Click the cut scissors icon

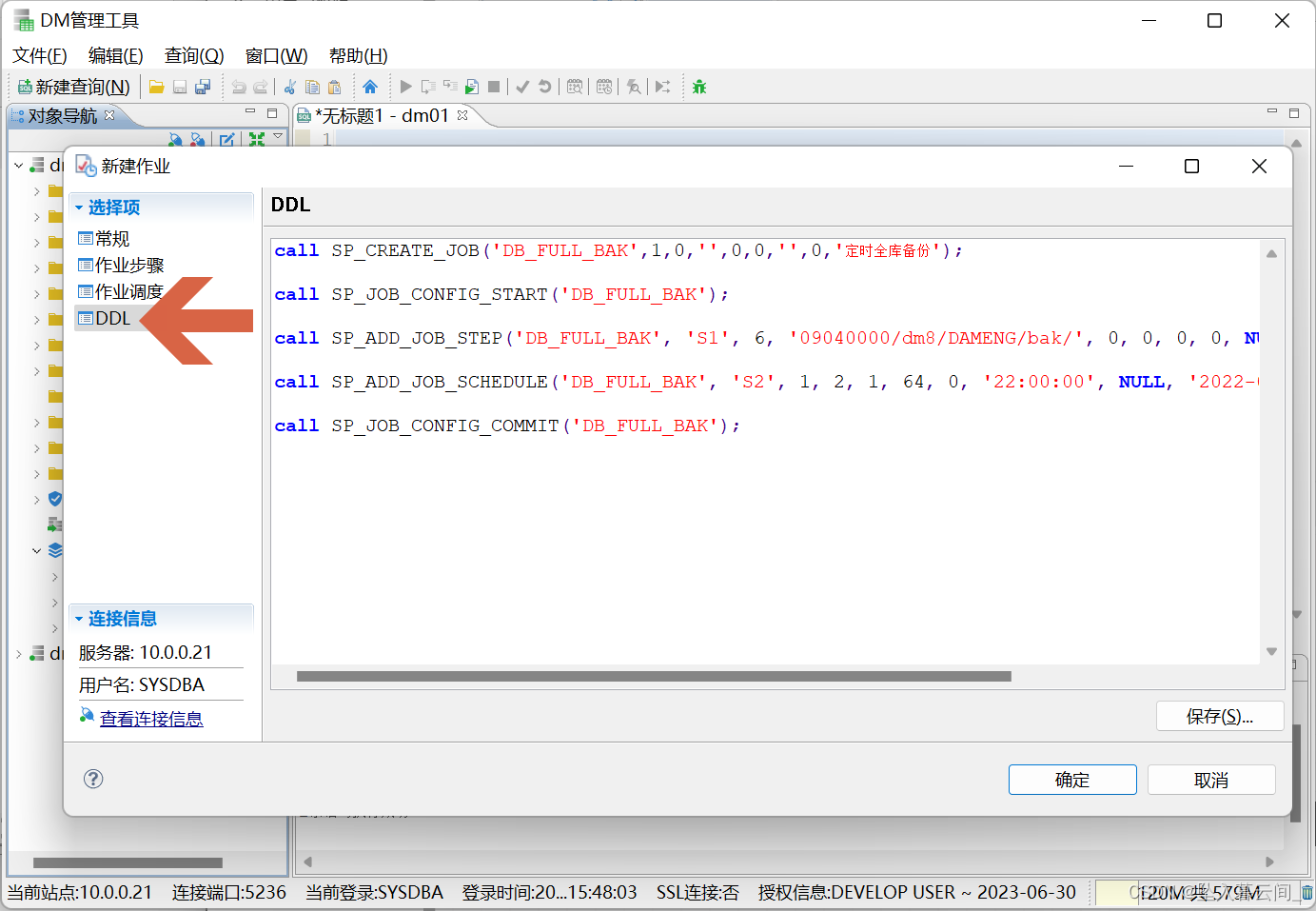coord(290,87)
